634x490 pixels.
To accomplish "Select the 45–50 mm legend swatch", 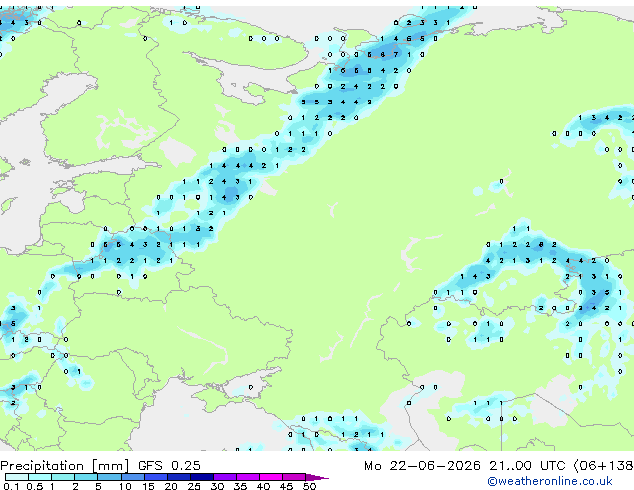I will pos(294,477).
